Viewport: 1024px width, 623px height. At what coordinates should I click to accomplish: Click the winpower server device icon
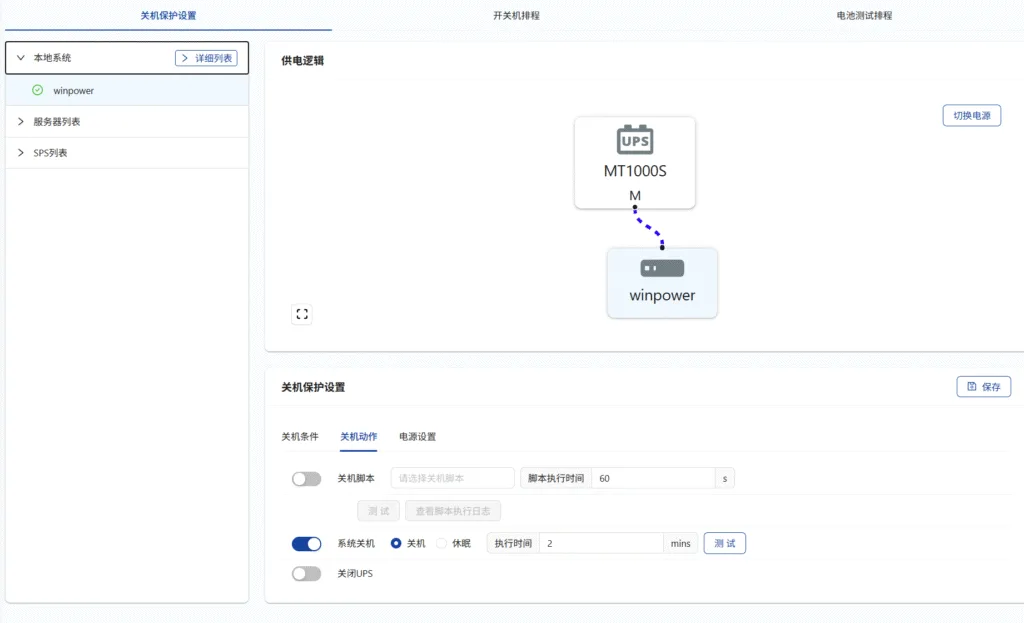(662, 268)
